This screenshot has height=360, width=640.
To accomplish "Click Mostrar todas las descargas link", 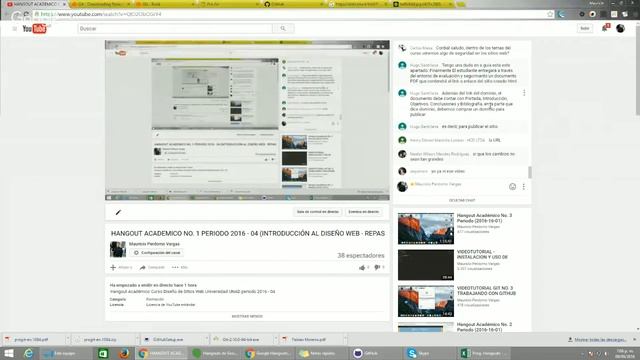I will (600, 340).
